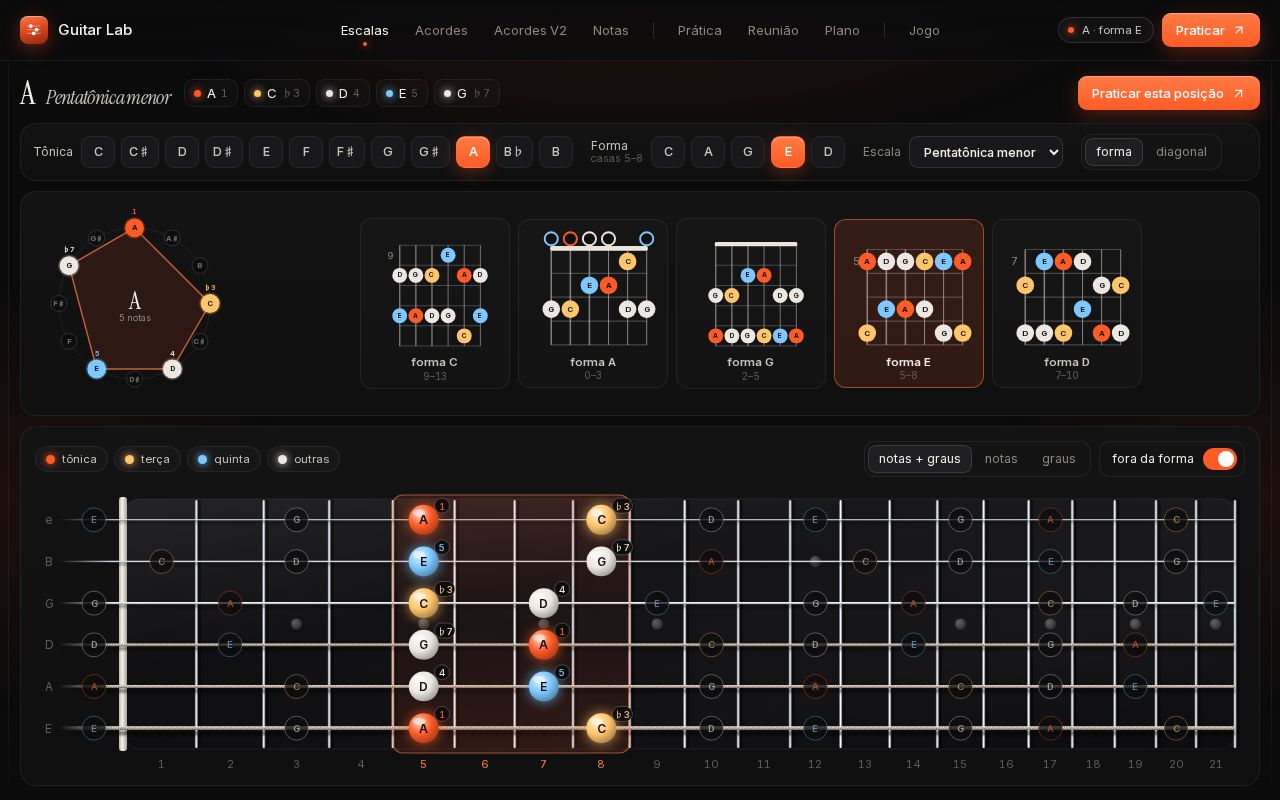Screen dimensions: 1280x800
Task: Switch to the Acordes tab
Action: pos(441,30)
